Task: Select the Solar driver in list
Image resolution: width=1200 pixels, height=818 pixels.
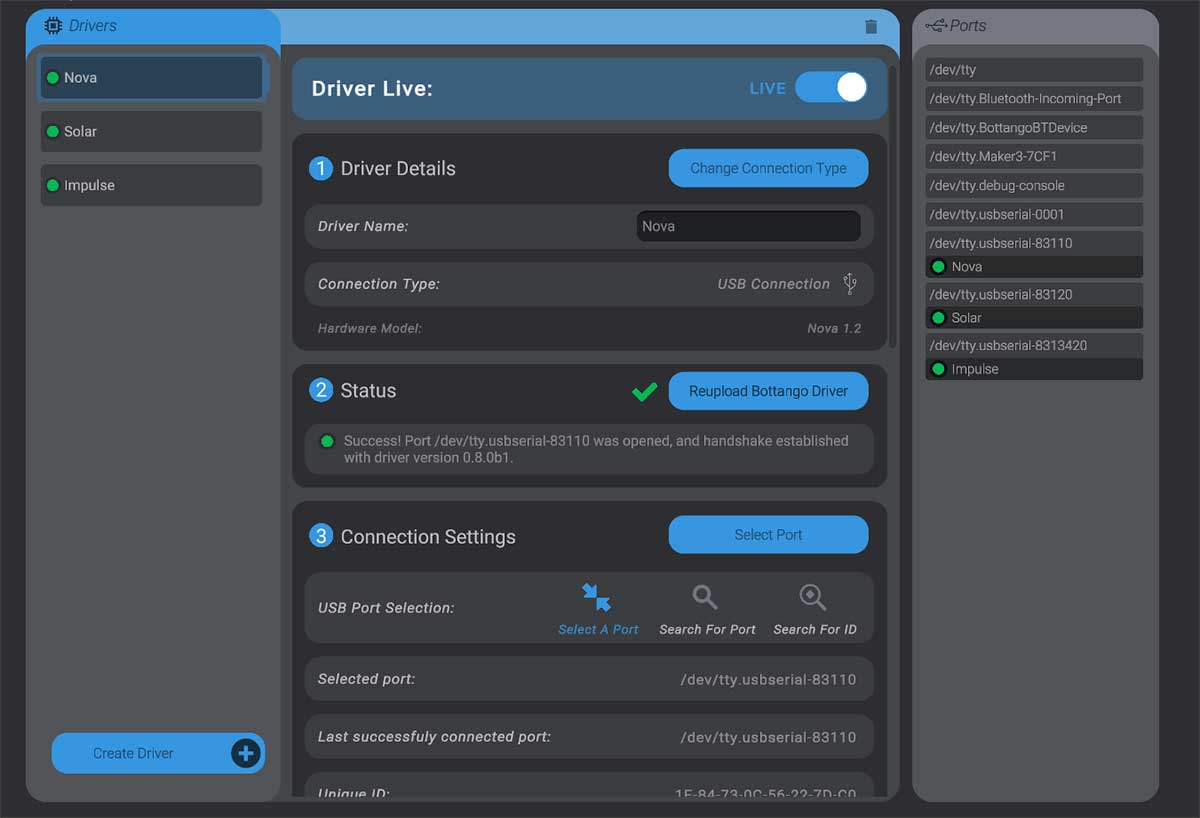Action: coord(151,131)
